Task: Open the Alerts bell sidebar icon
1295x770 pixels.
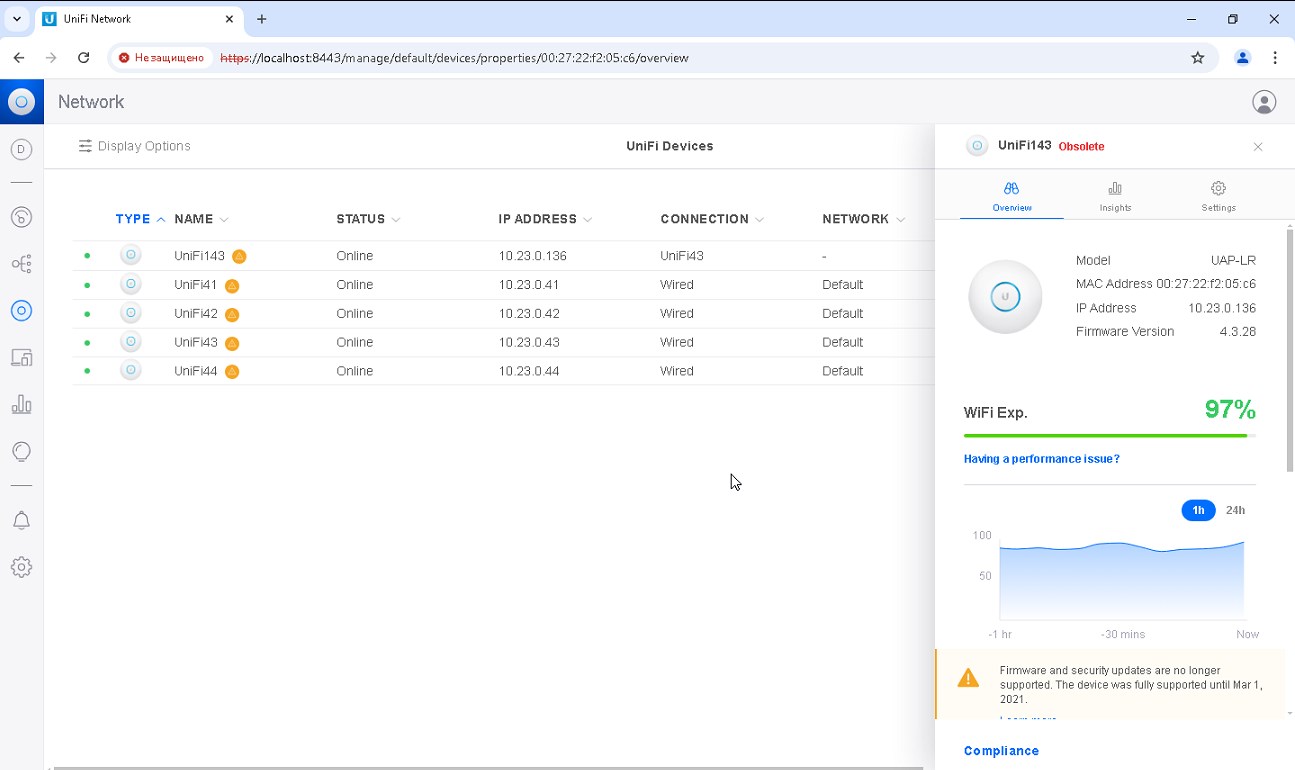Action: [21, 521]
